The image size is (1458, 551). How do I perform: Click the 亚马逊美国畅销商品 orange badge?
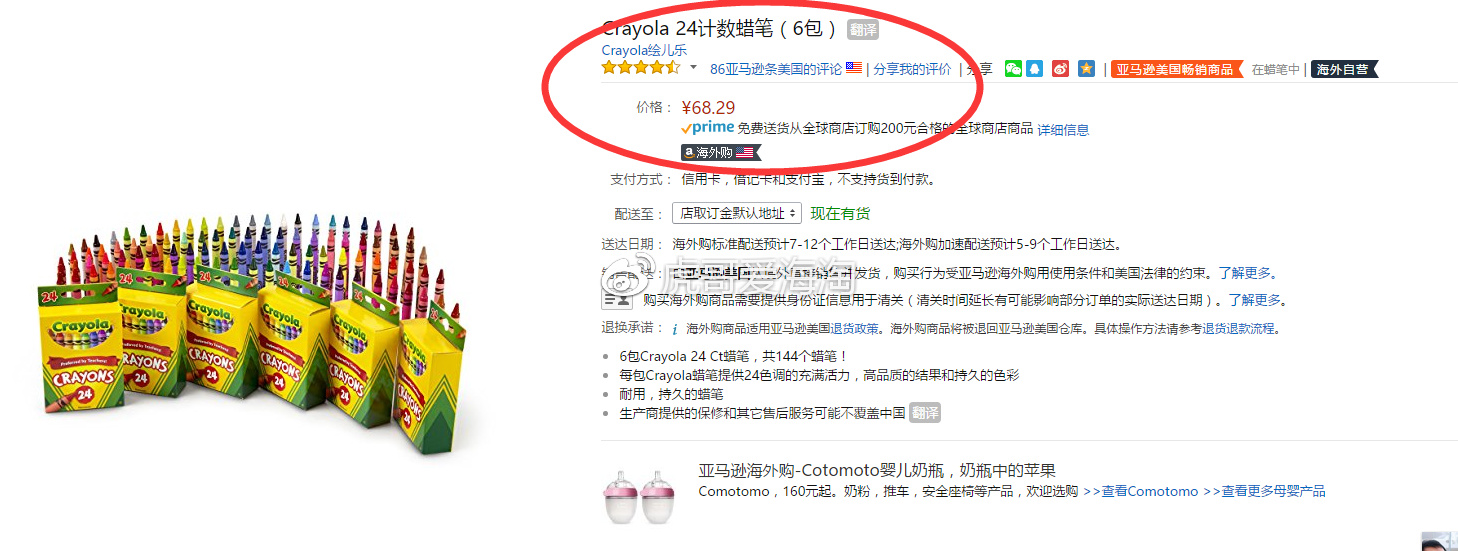[1178, 69]
